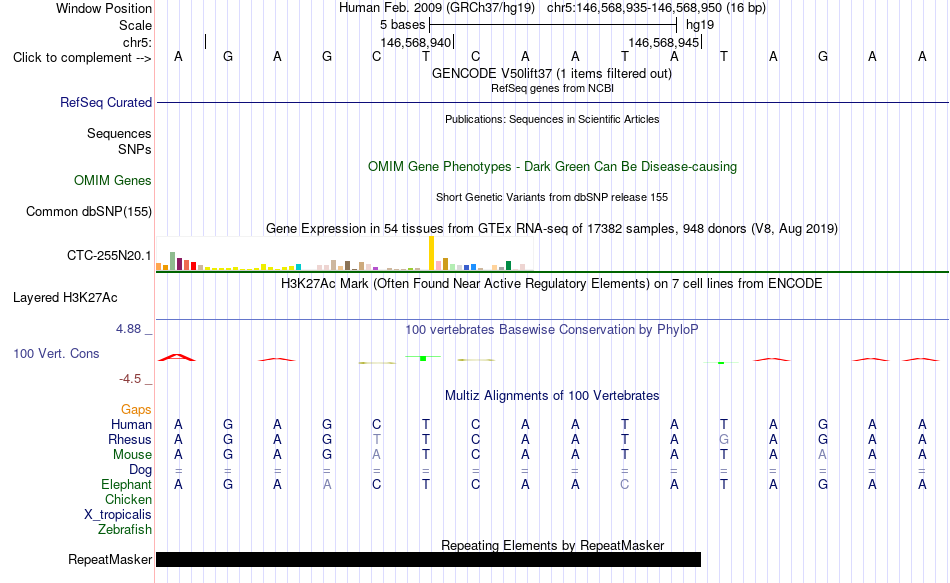Click the Click to complement label
Screen dimensions: 950x583
click(x=82, y=58)
